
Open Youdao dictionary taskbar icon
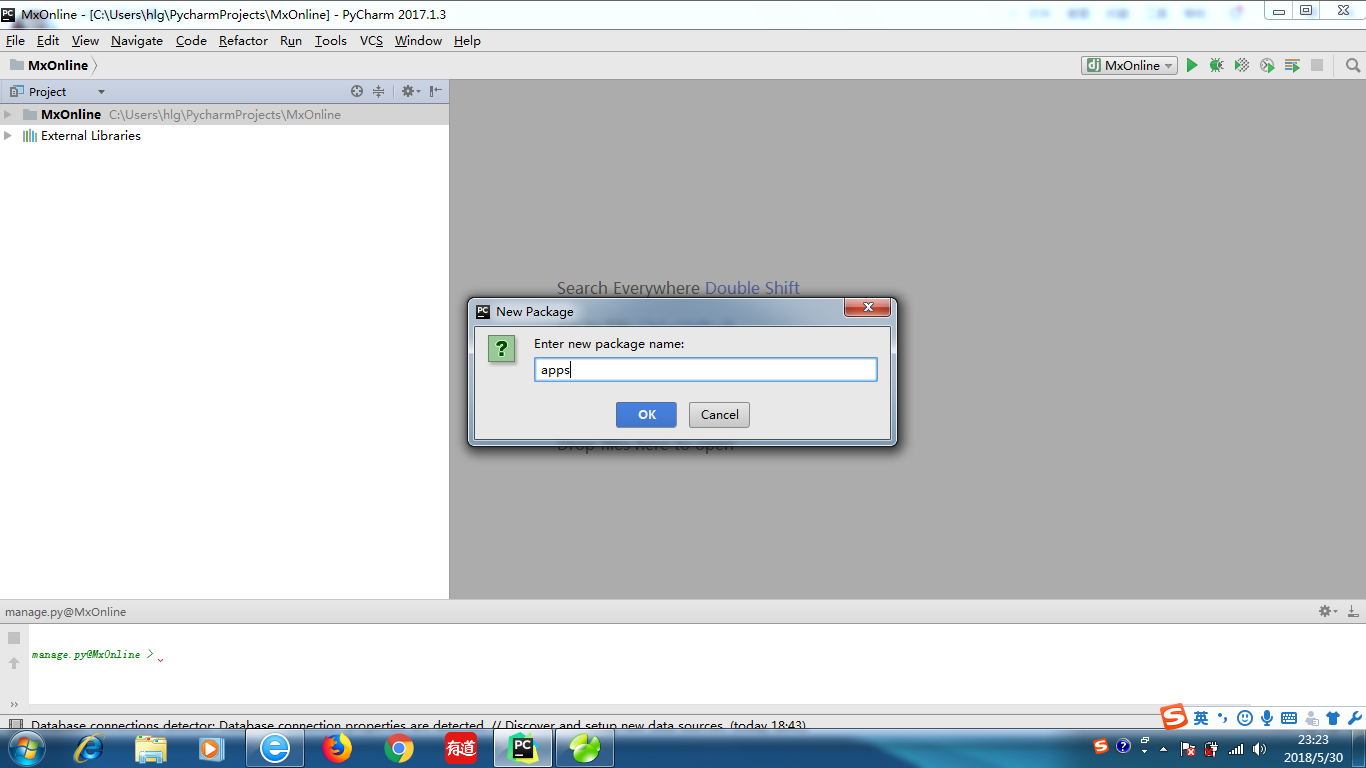tap(461, 748)
